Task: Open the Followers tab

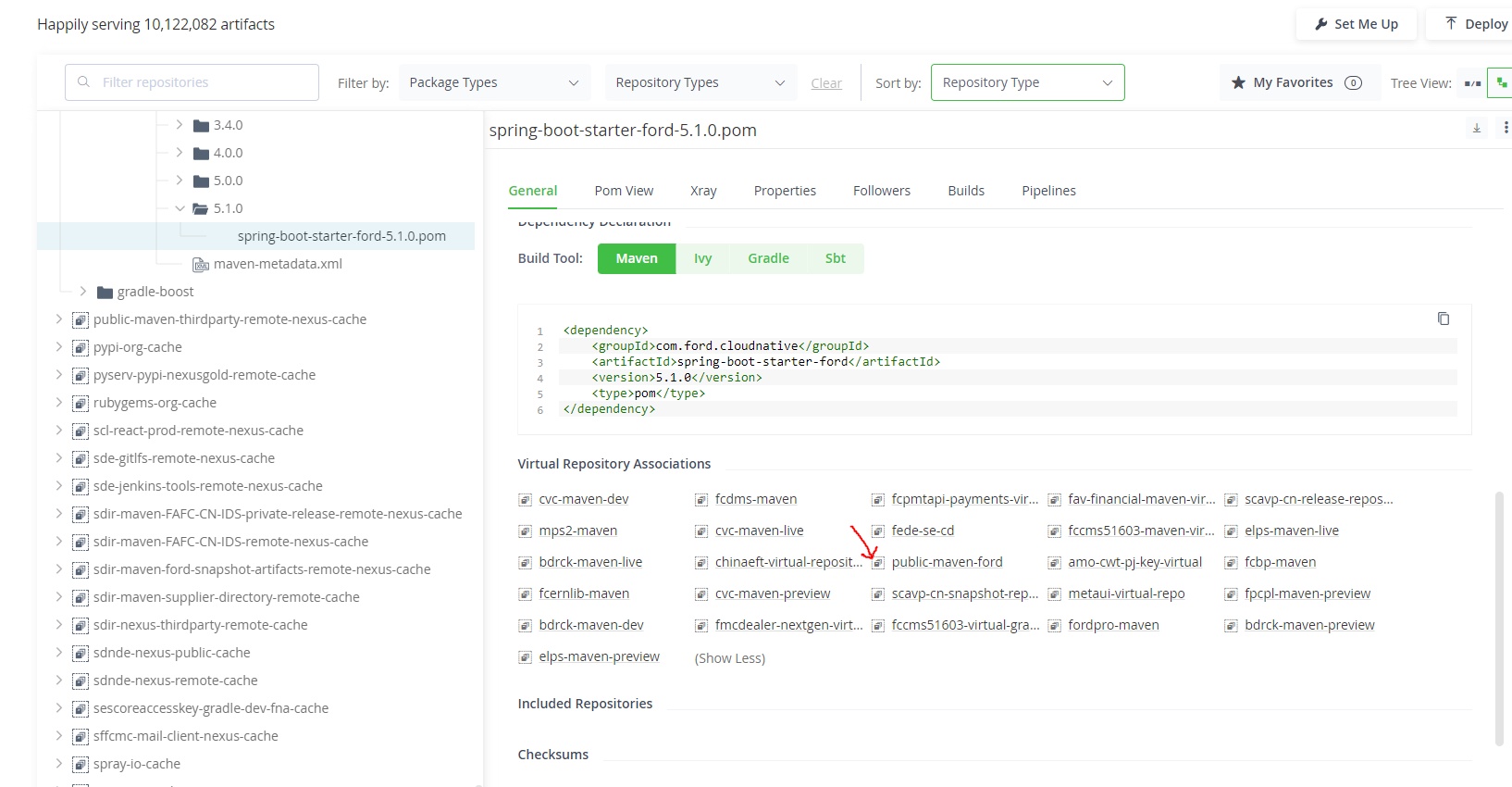Action: [x=882, y=191]
